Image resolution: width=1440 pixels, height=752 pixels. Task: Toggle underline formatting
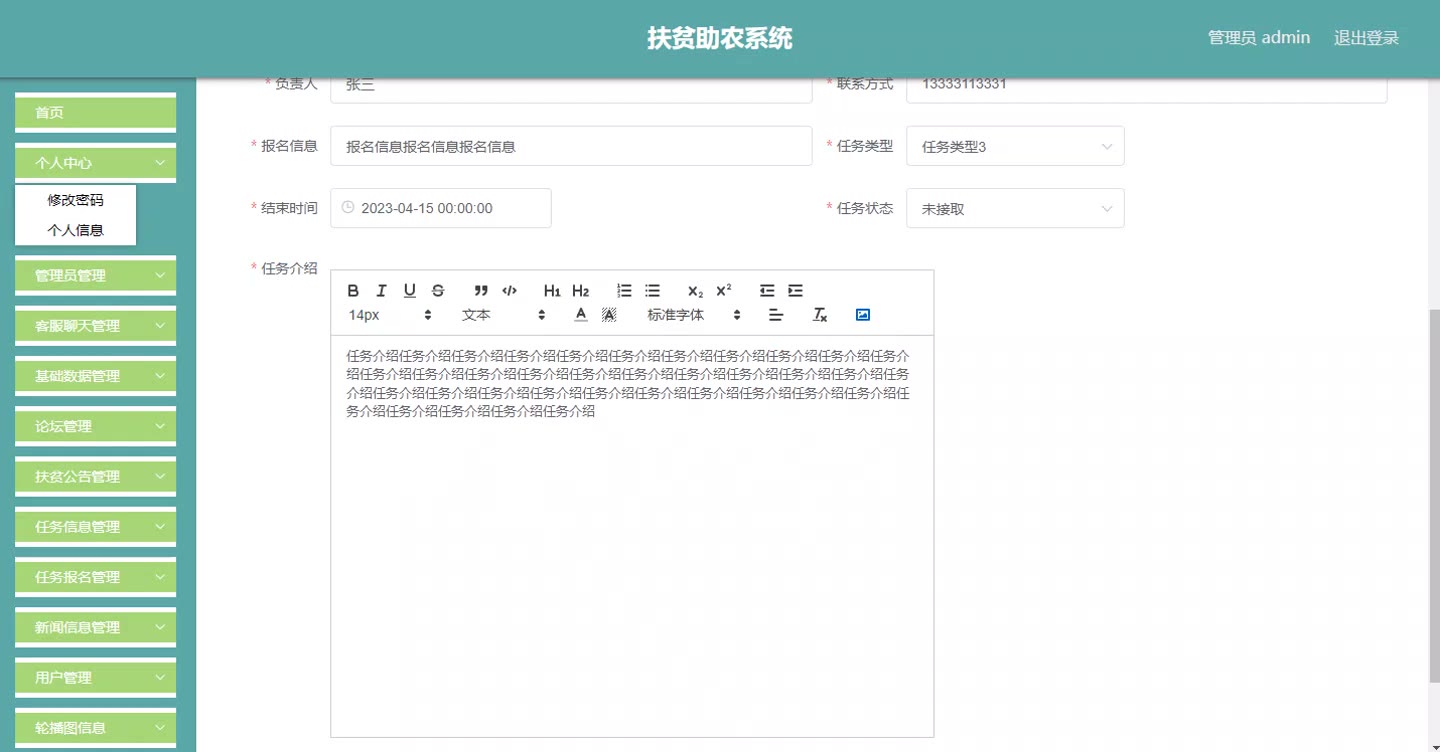tap(409, 291)
